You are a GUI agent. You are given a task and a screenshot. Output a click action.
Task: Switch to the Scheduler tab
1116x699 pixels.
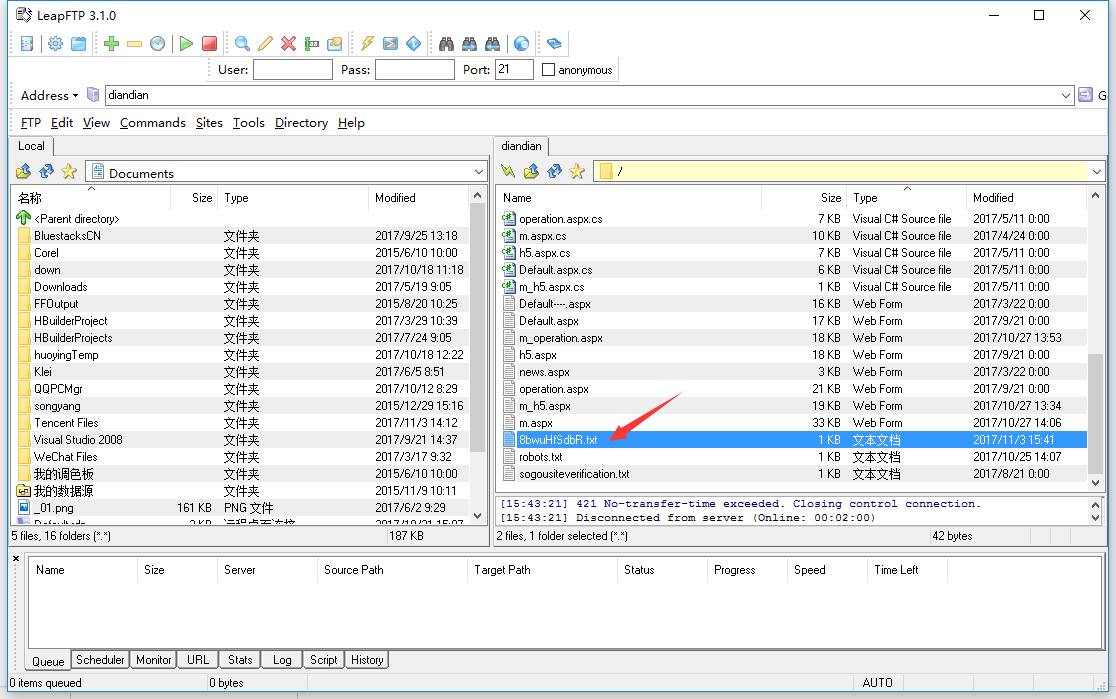101,660
